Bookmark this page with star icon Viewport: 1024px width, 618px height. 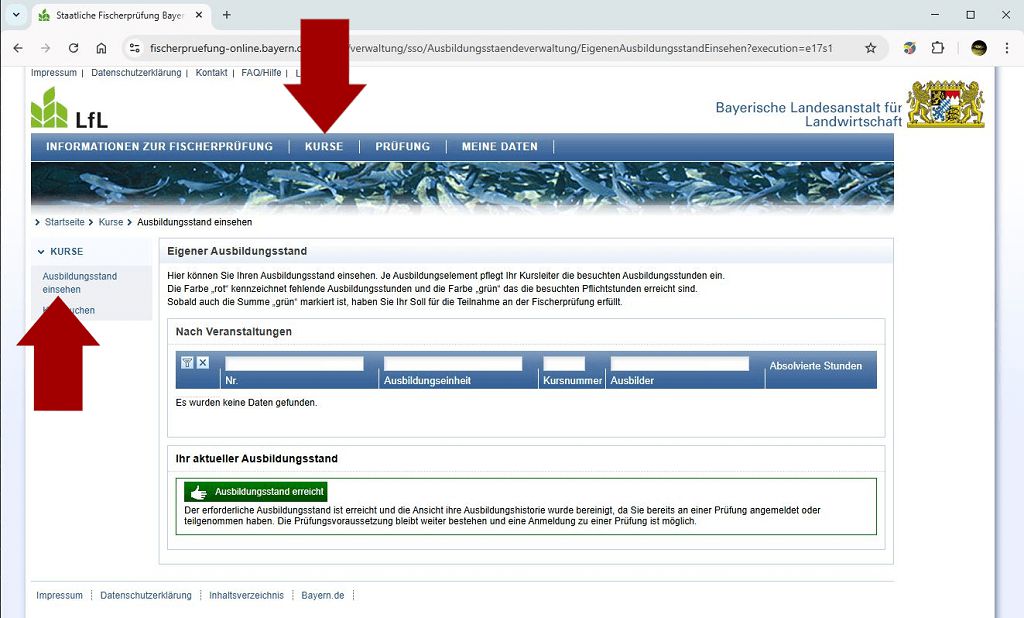pyautogui.click(x=870, y=48)
